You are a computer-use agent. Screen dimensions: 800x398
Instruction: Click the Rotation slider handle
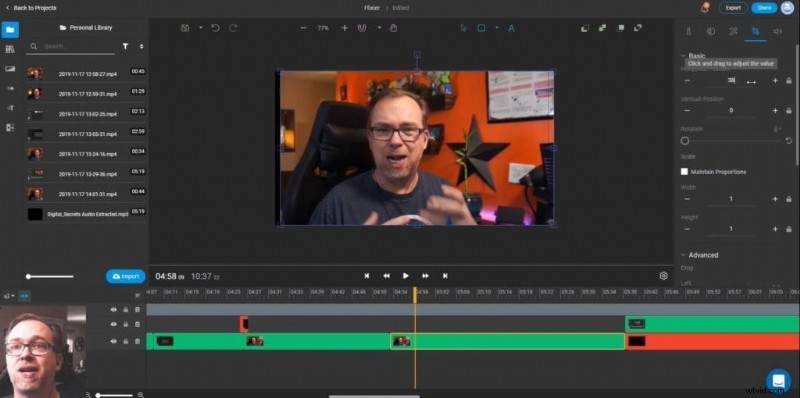pyautogui.click(x=685, y=141)
